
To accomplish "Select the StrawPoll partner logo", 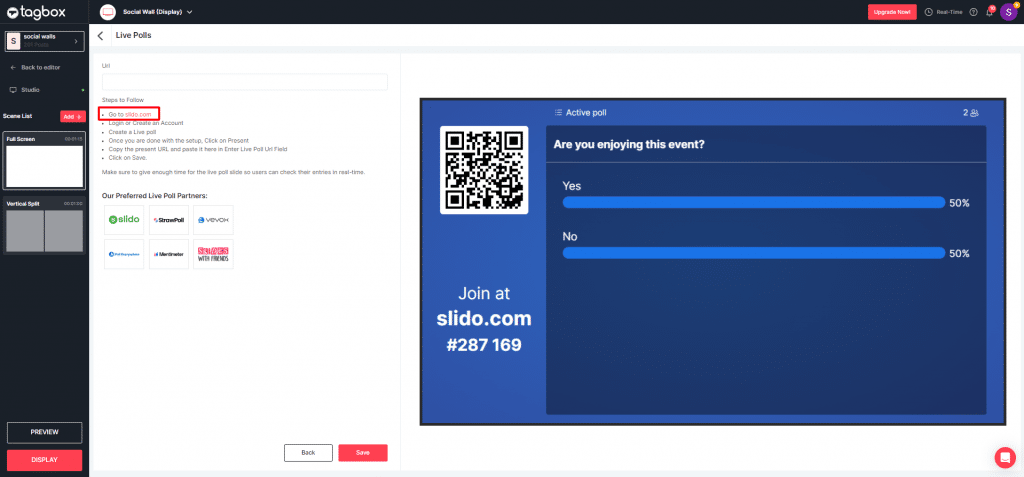I will click(x=168, y=219).
